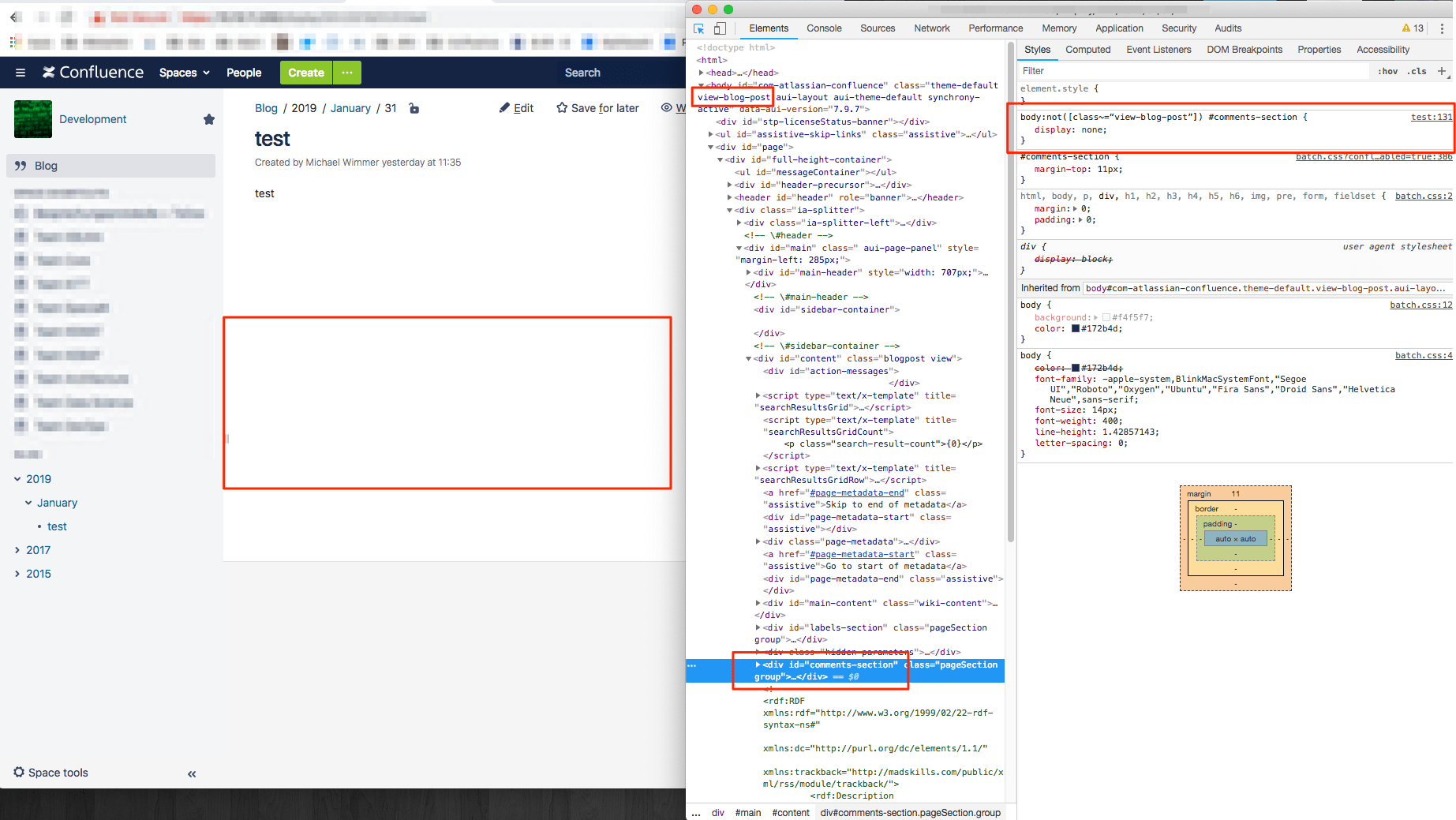Open Space tools gear menu
Screen dimensions: 1456x820
pos(51,773)
